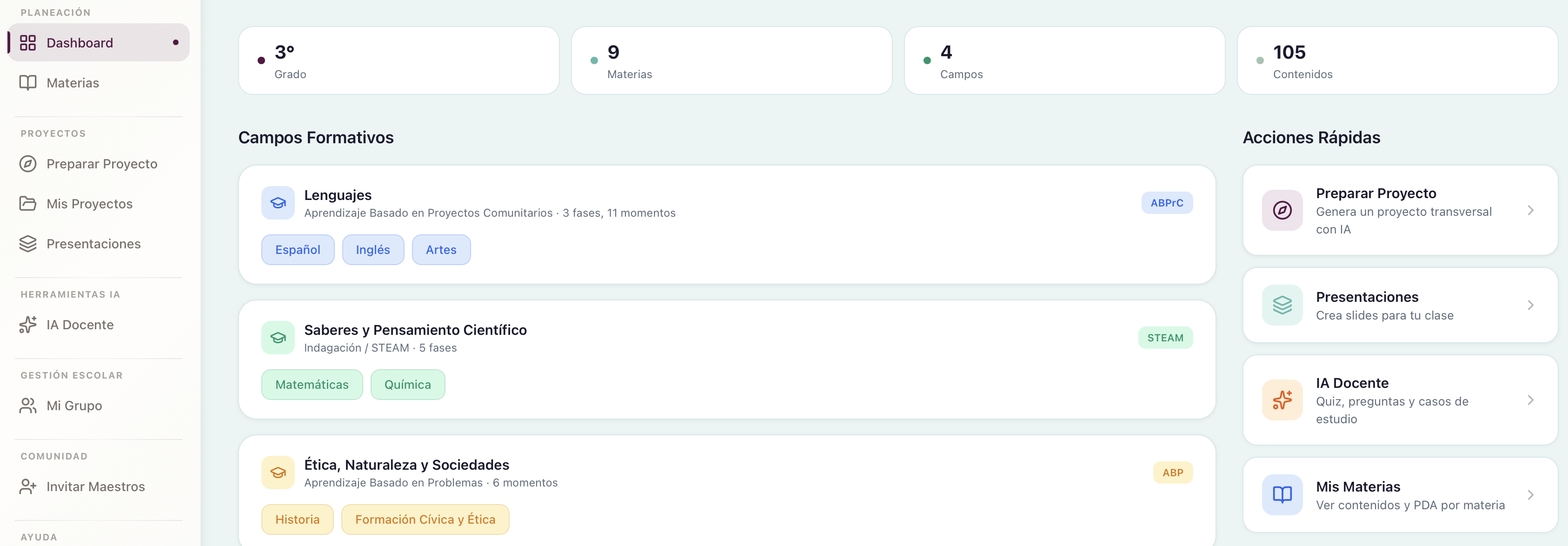Select the Materias book icon
The height and width of the screenshot is (546, 1568).
(28, 83)
